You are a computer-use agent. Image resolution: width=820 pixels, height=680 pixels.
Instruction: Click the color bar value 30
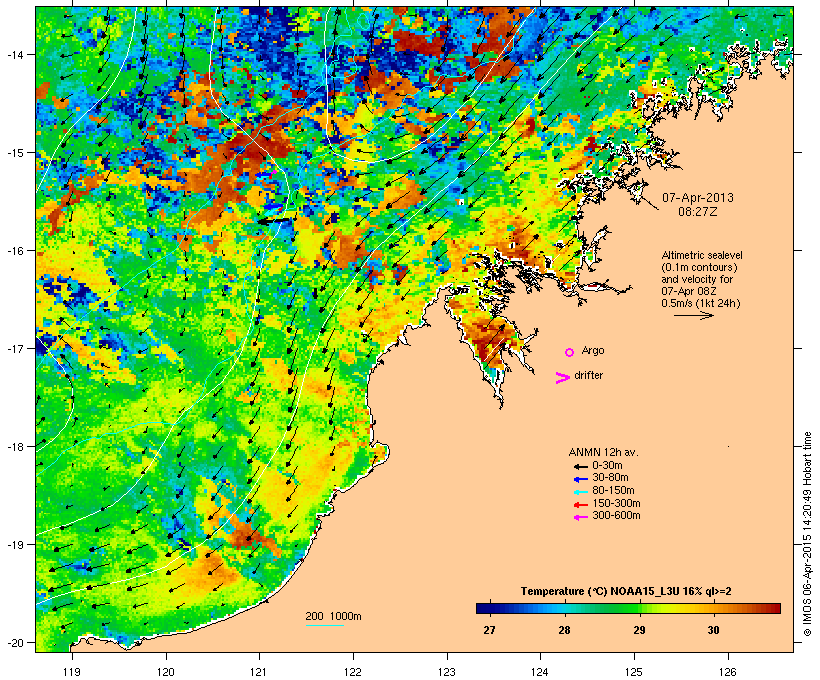point(713,630)
